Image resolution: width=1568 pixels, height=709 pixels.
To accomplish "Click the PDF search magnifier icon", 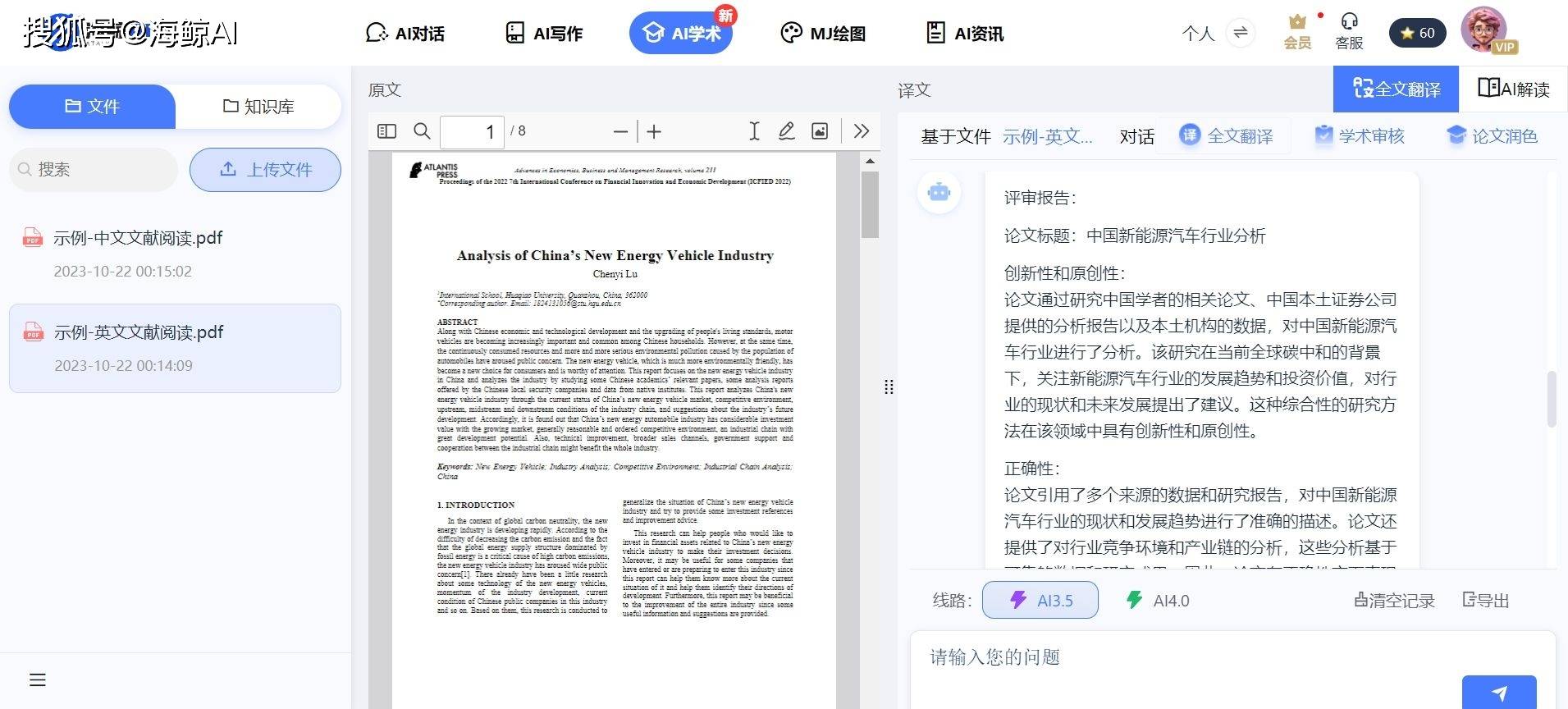I will point(422,131).
